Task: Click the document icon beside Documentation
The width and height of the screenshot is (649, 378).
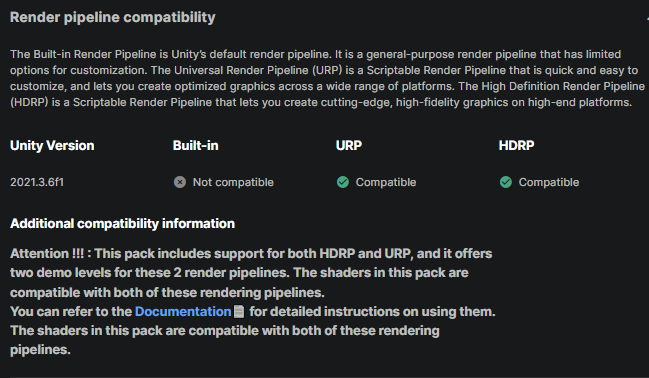Action: [239, 312]
